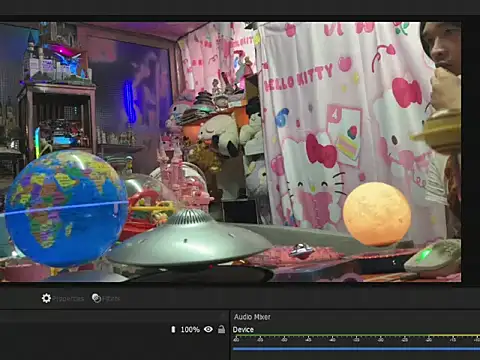Open source Properties with the gear button

(63, 298)
